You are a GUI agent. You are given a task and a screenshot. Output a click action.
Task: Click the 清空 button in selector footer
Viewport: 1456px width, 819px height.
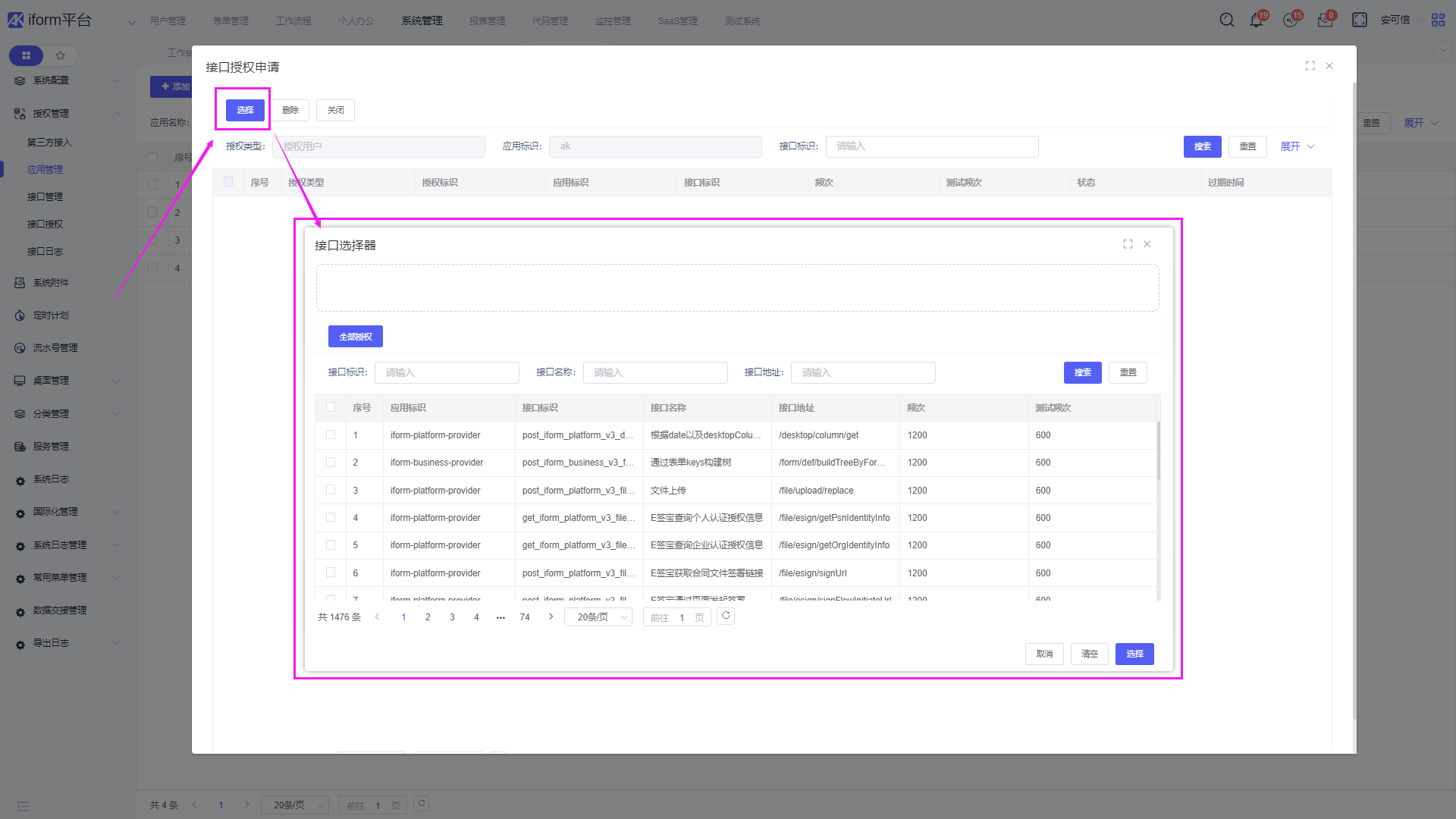[1089, 654]
